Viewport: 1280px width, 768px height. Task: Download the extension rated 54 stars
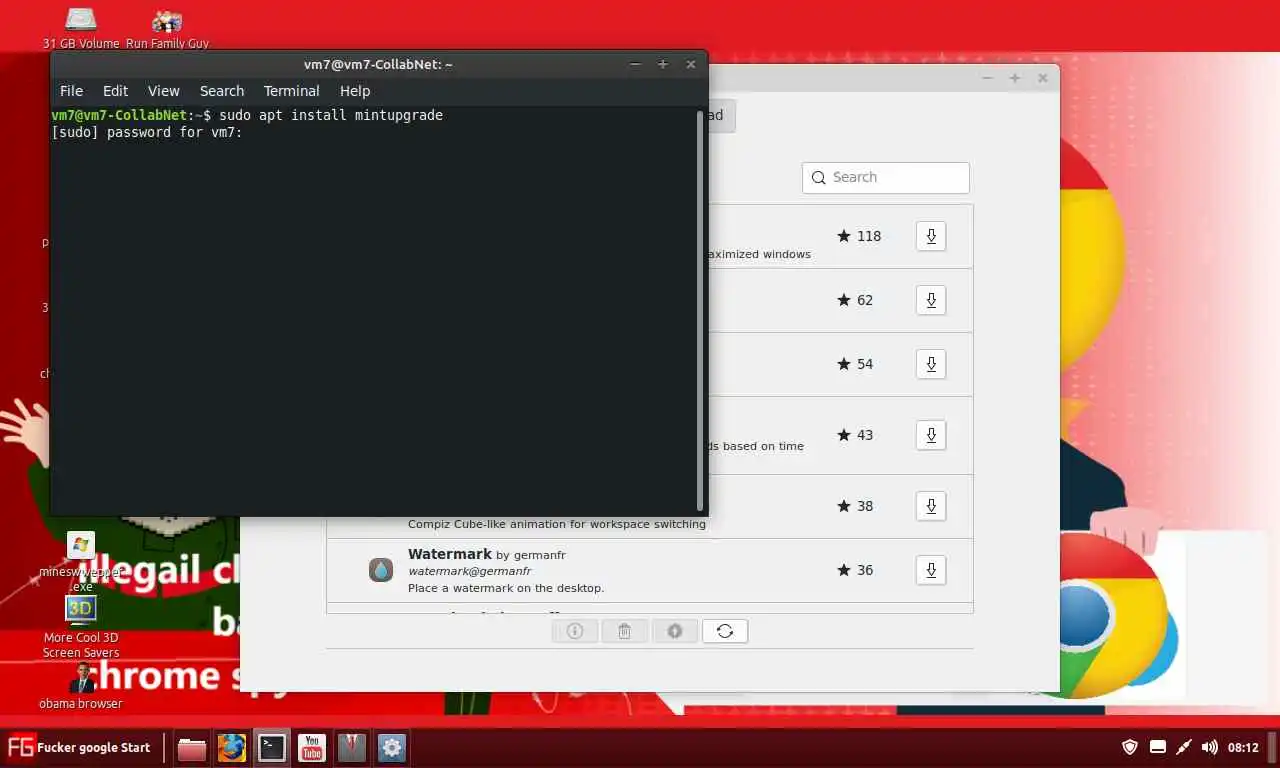(x=931, y=364)
